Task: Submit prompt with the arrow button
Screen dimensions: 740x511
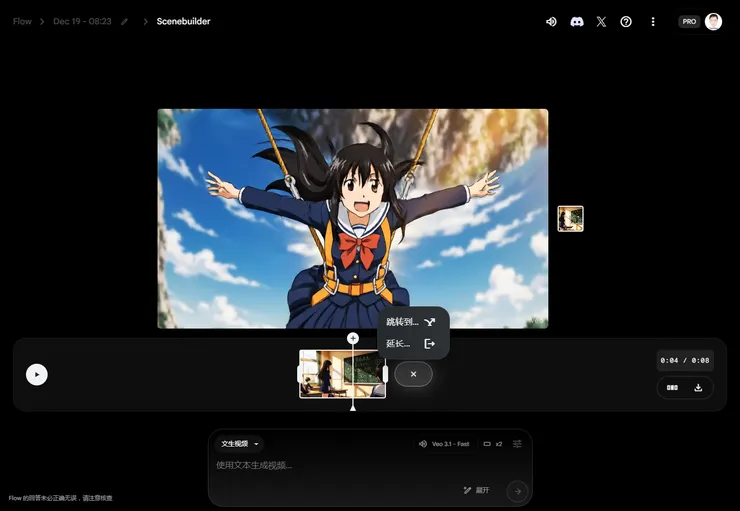Action: (x=518, y=491)
